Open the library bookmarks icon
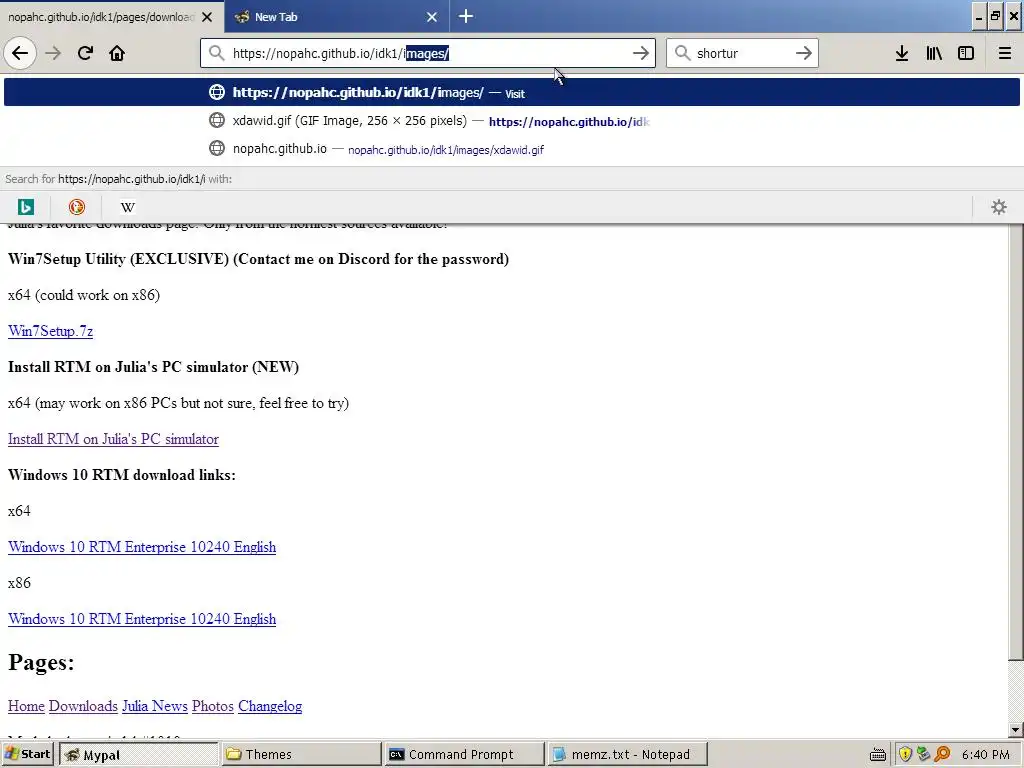This screenshot has height=768, width=1024. tap(934, 53)
